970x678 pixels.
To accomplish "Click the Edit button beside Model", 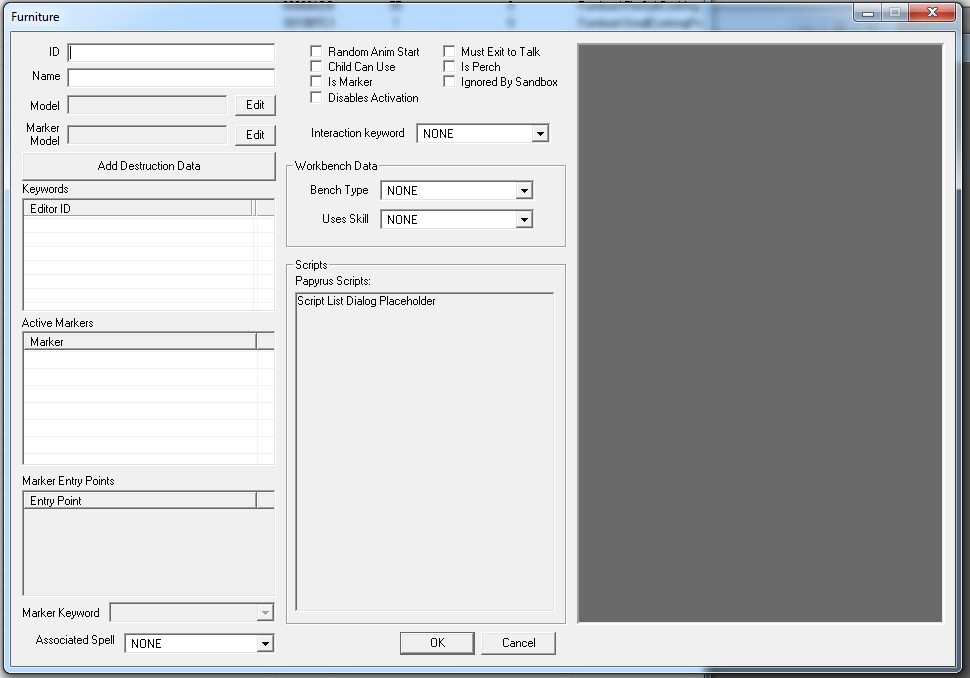I will 255,105.
